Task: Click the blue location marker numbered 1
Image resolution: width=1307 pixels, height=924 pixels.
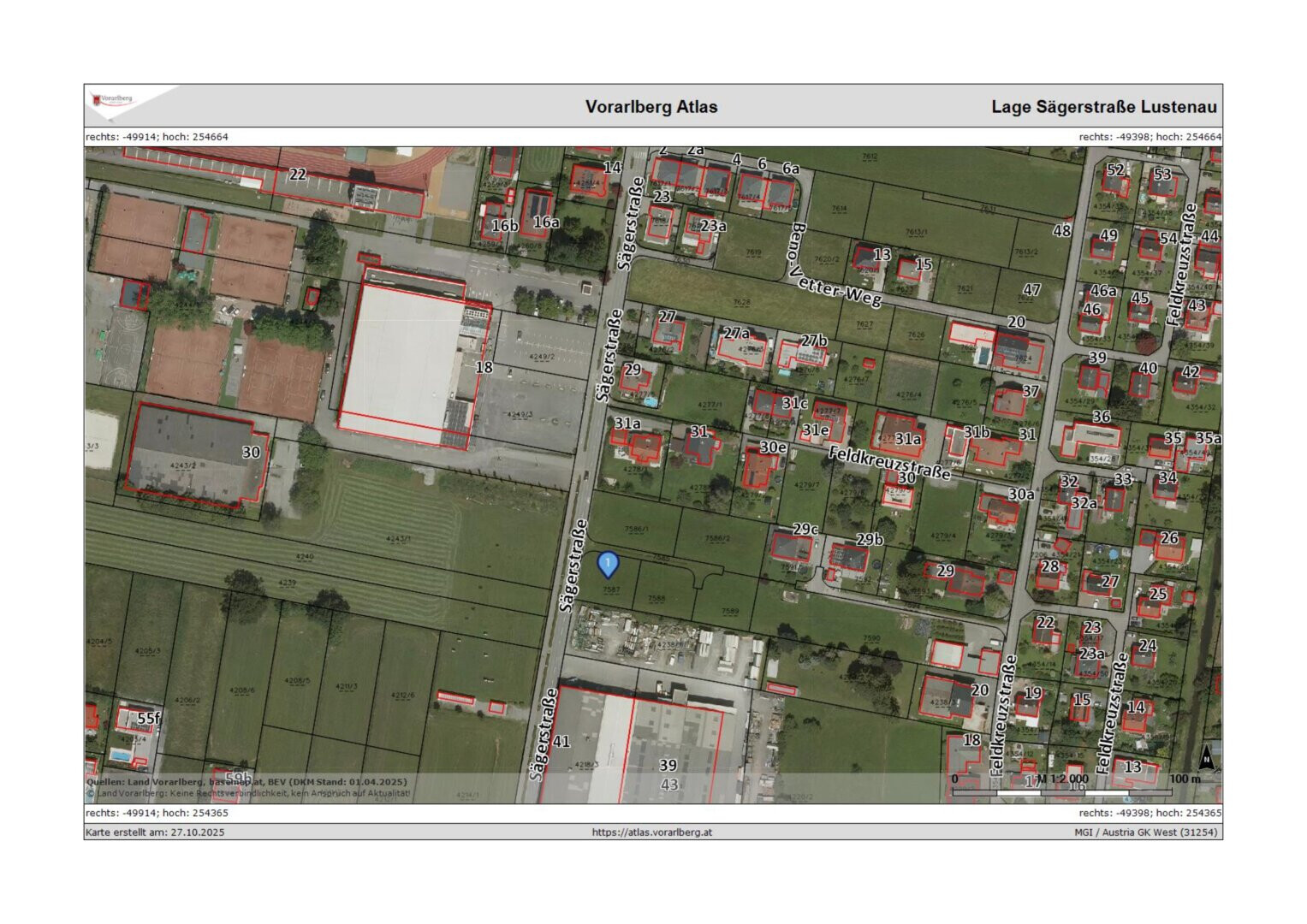Action: [607, 563]
